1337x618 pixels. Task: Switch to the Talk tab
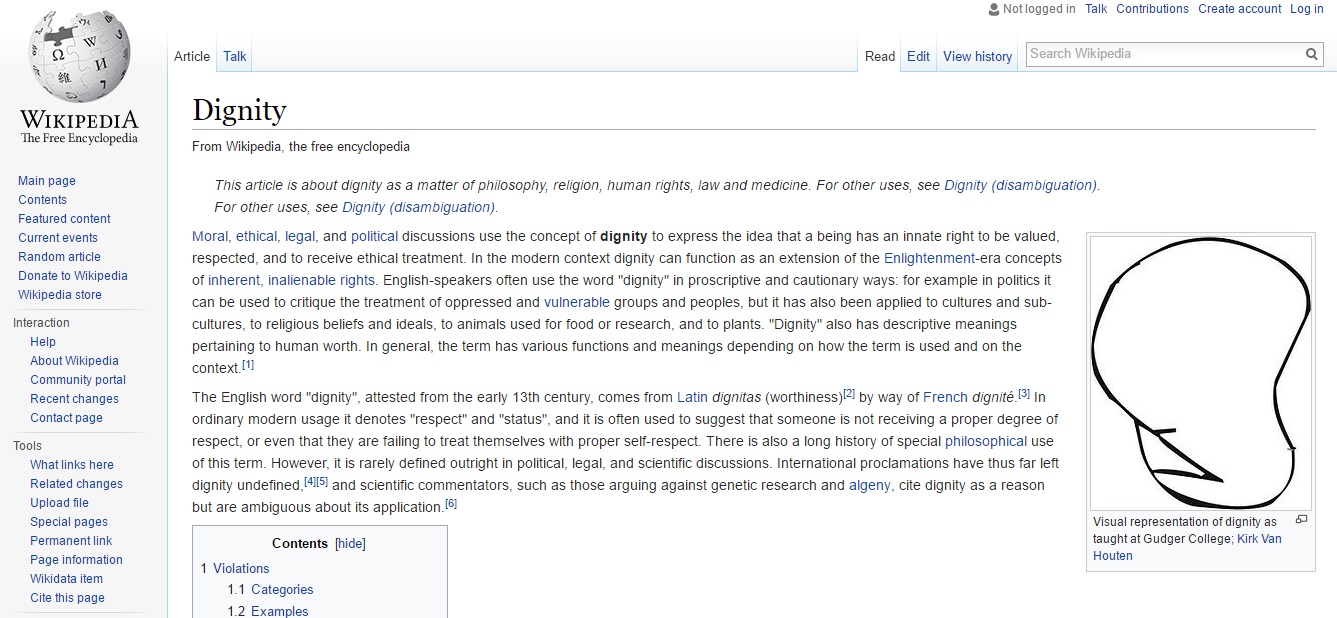235,56
